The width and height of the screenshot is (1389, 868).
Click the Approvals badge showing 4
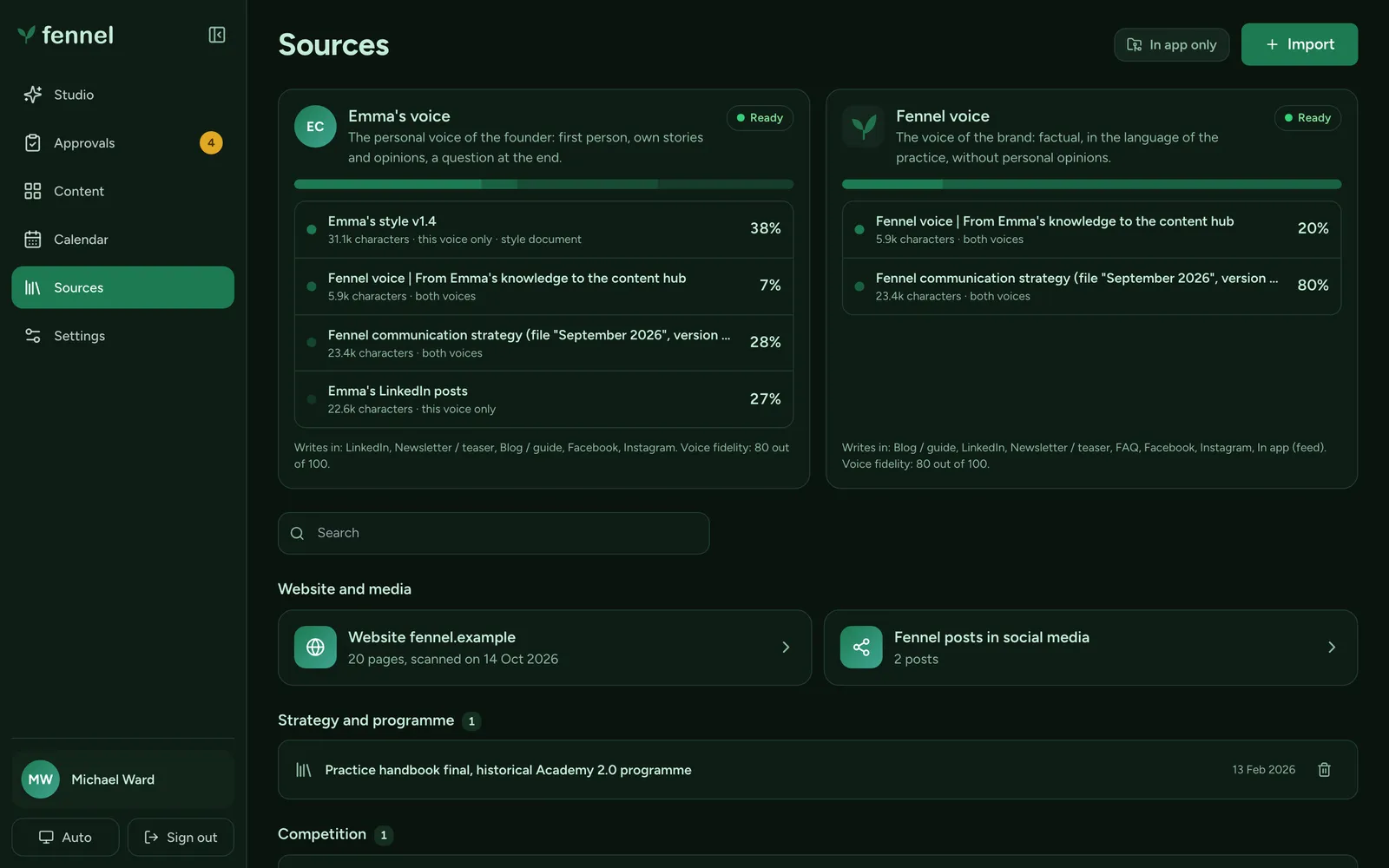pos(211,142)
